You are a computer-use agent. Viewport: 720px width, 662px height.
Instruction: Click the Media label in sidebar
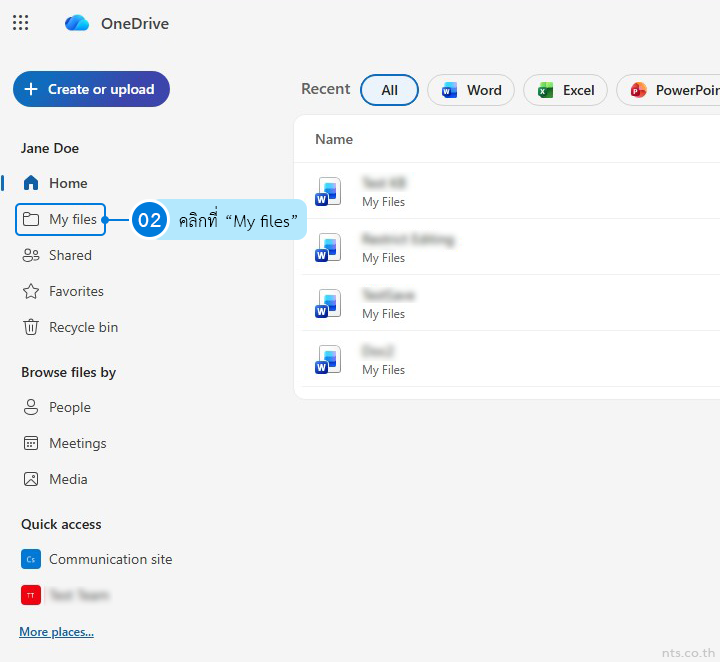pyautogui.click(x=68, y=479)
